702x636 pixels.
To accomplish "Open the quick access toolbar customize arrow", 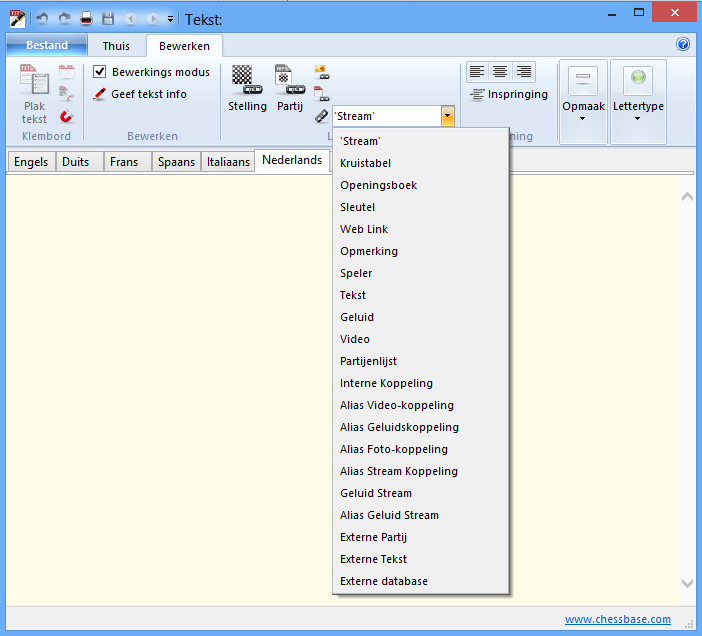I will (170, 19).
